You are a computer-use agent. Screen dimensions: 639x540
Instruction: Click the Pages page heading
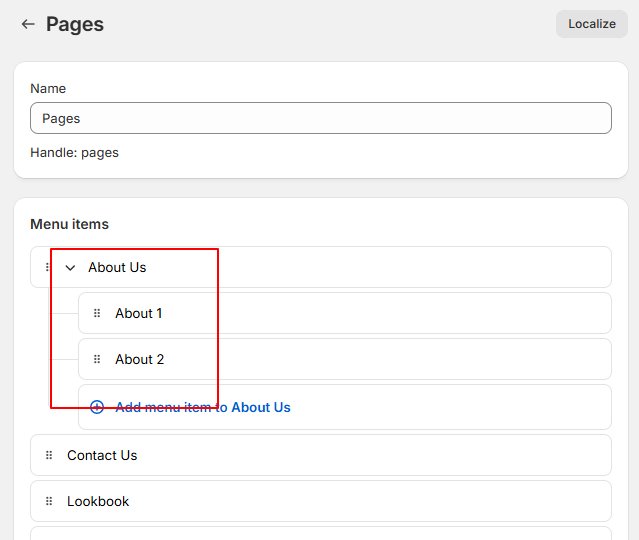point(75,24)
